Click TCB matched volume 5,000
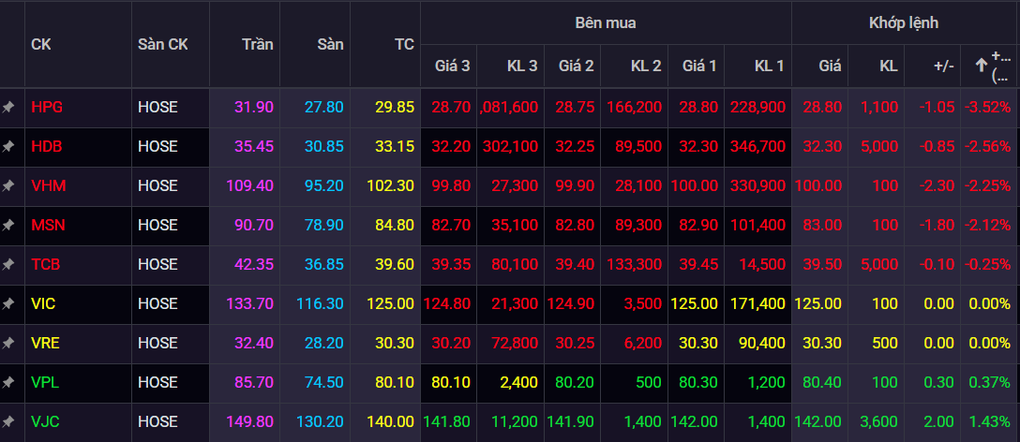The height and width of the screenshot is (442, 1020). pos(881,264)
